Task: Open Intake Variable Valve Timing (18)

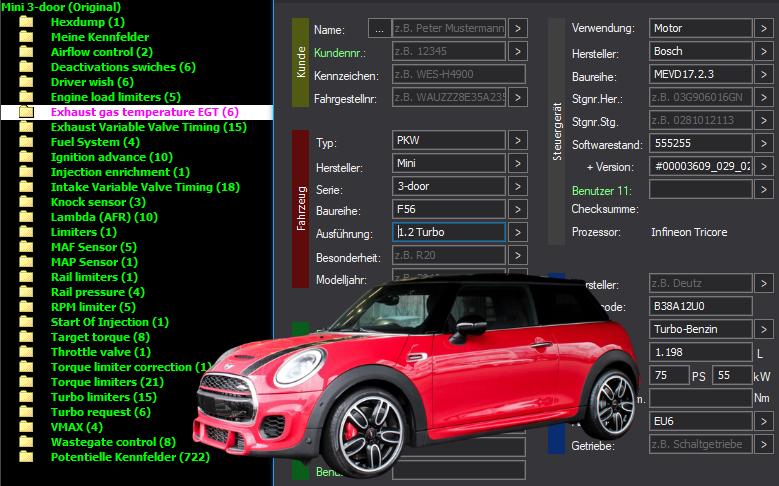Action: [x=145, y=187]
